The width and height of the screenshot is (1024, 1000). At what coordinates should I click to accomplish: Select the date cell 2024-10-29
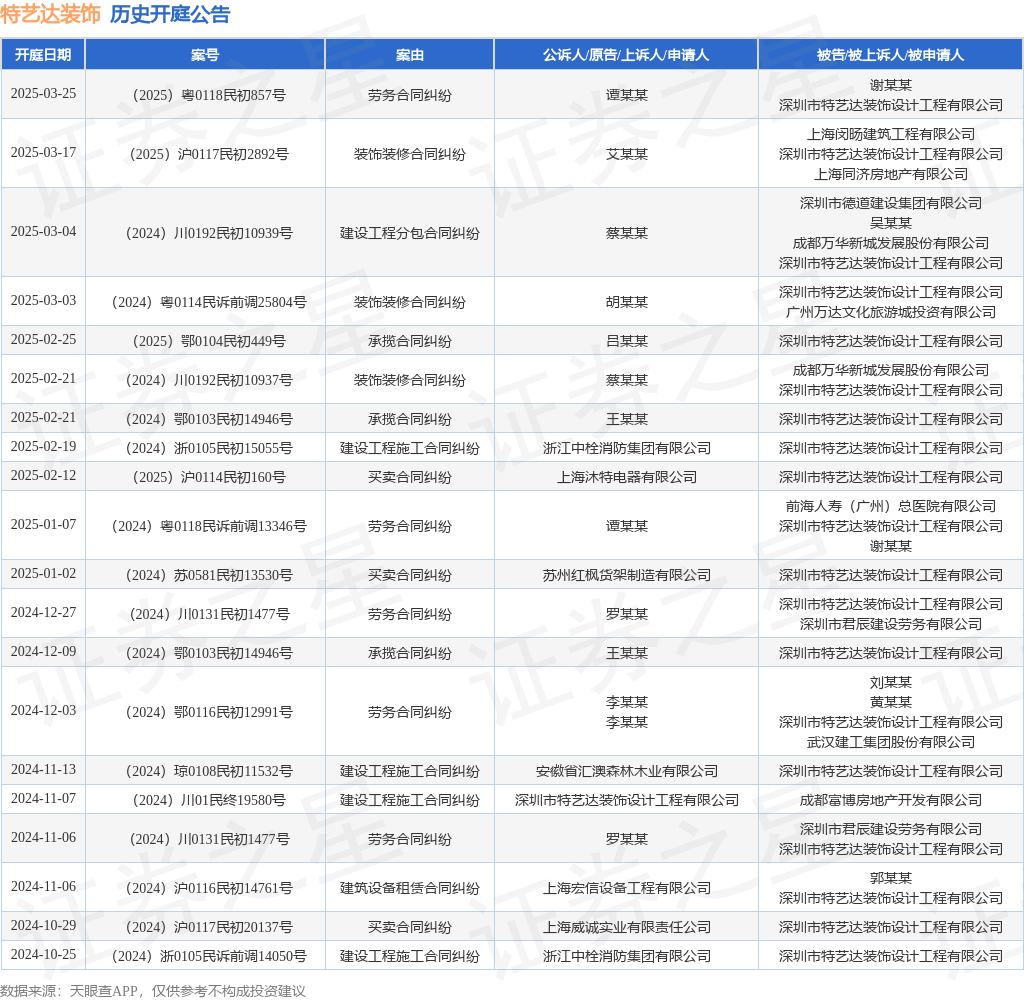43,926
